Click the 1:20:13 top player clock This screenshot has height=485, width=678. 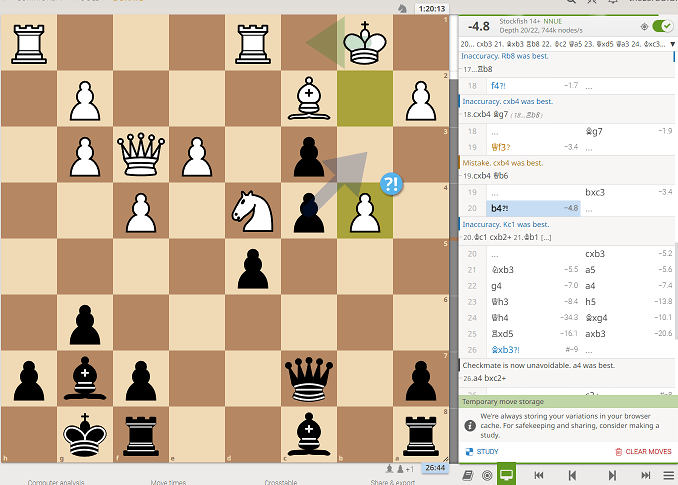[432, 9]
